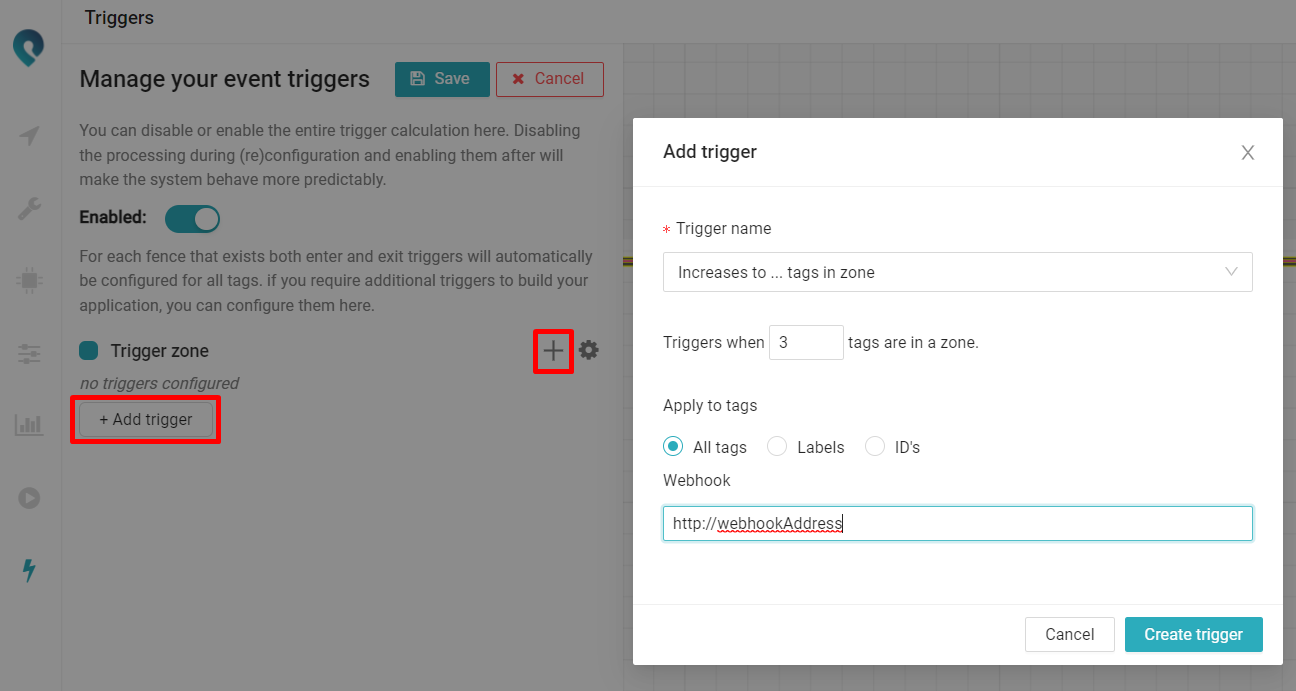Choose the ID's radio option
The width and height of the screenshot is (1296, 691).
point(875,447)
